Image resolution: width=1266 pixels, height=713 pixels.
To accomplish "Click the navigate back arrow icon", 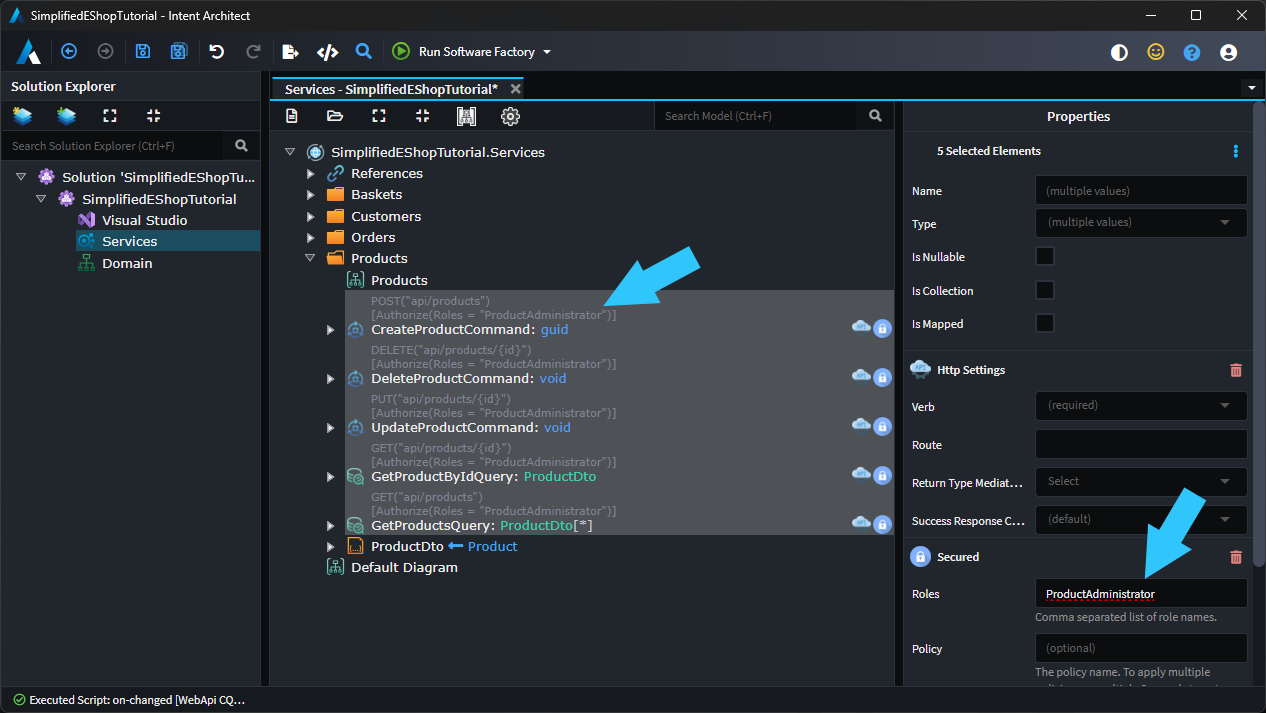I will coord(69,52).
